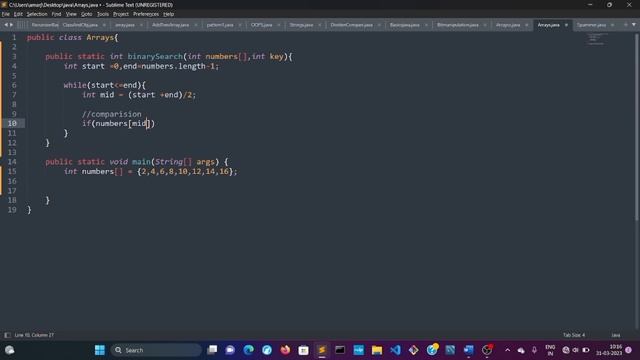This screenshot has height=360, width=640.
Task: Click the microphone tray icon
Action: (534, 350)
